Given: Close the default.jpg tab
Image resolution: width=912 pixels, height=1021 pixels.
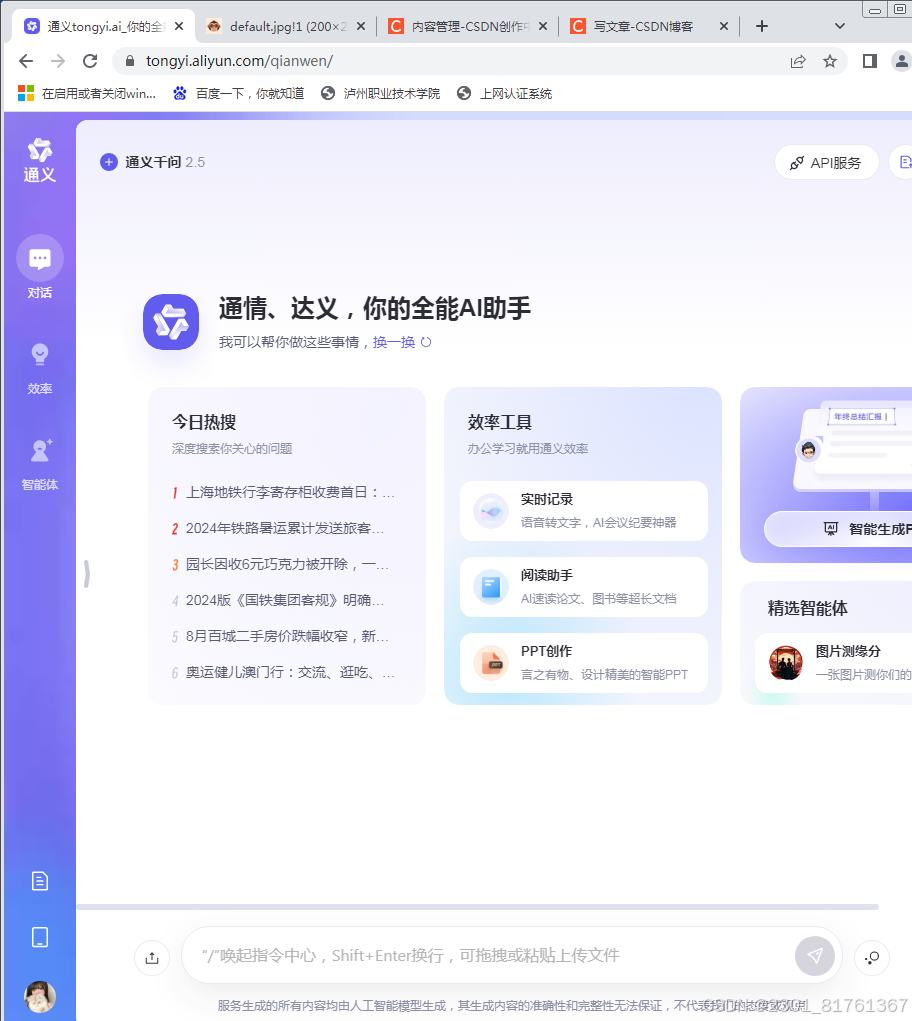Looking at the screenshot, I should 361,26.
